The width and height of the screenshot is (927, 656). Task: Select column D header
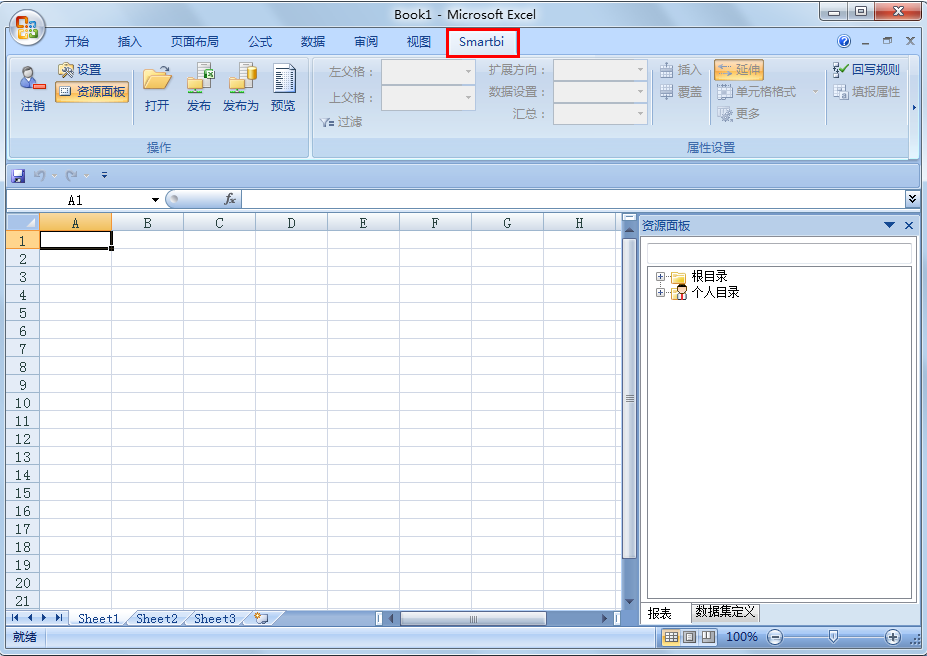tap(291, 223)
